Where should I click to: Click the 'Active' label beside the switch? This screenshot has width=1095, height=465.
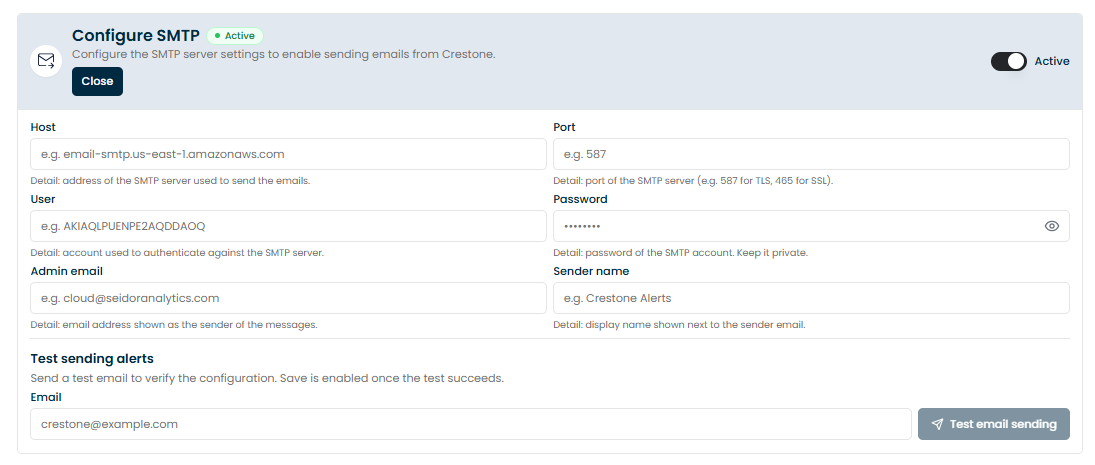[1052, 61]
